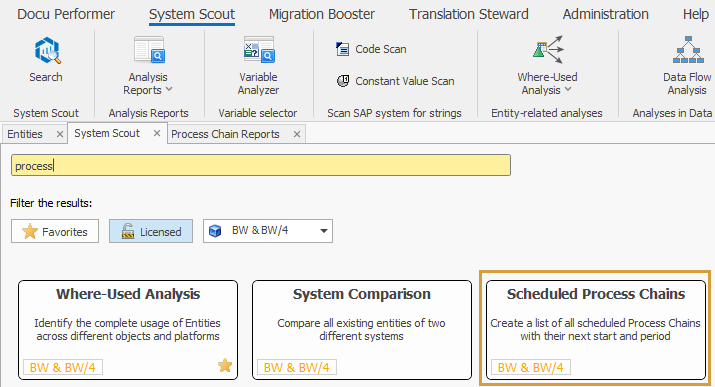This screenshot has height=387, width=715.
Task: Open the Where-Used Analysis card
Action: tap(128, 330)
